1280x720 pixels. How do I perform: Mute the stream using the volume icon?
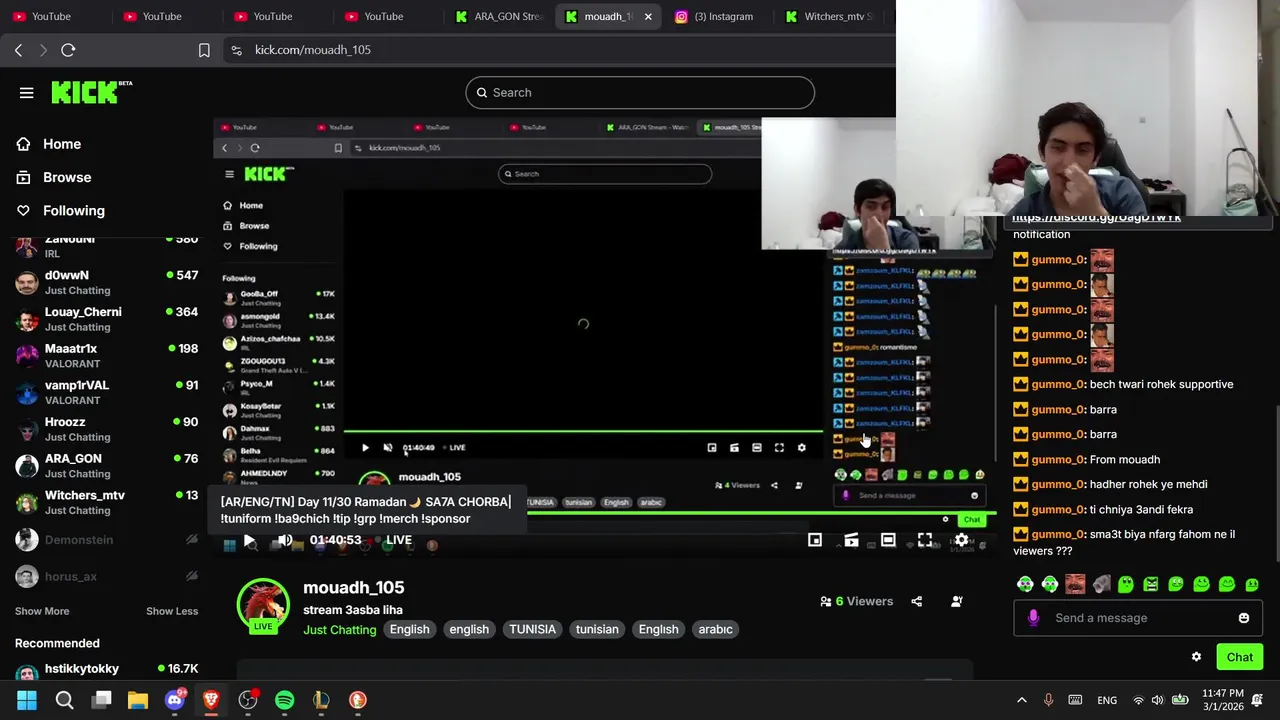pyautogui.click(x=285, y=540)
